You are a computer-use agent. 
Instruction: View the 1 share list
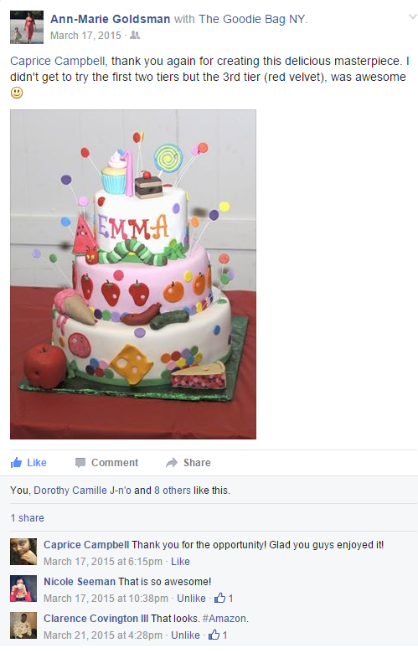click(x=27, y=518)
